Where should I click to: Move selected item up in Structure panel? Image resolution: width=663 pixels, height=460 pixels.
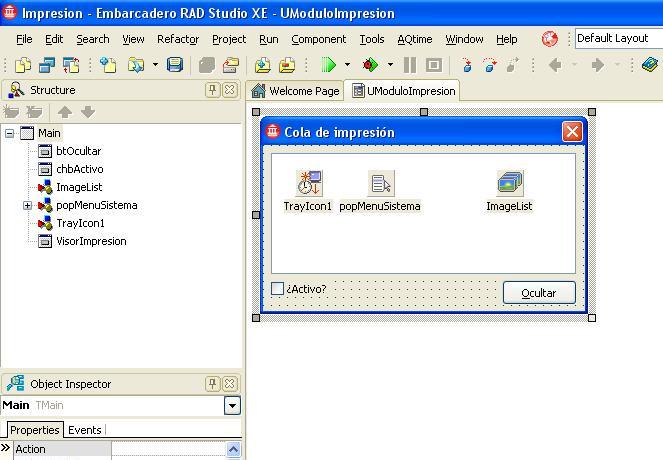(65, 112)
